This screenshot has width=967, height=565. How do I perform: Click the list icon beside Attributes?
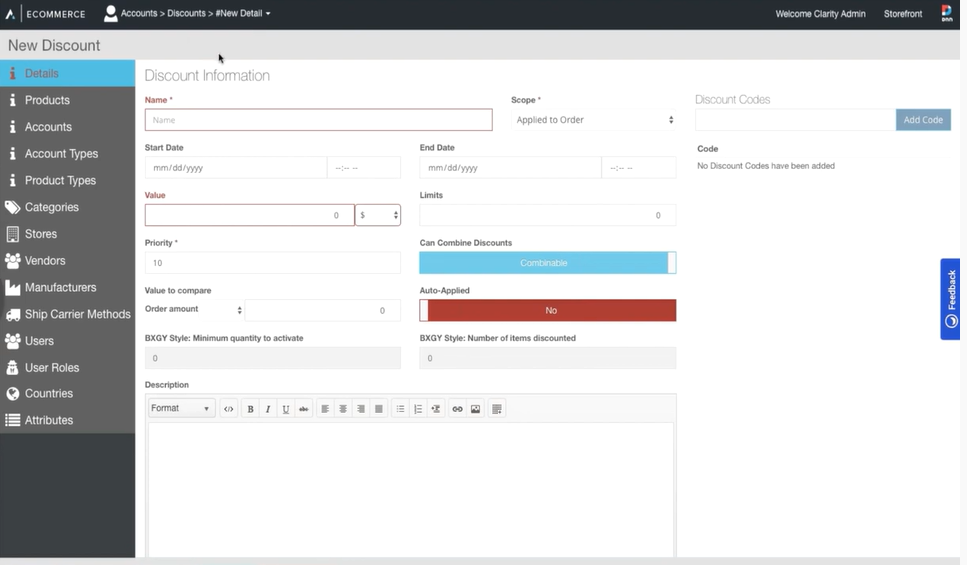12,420
